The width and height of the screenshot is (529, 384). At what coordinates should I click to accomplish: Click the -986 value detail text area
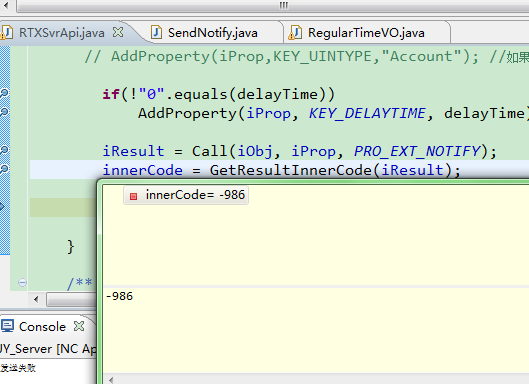(316, 330)
